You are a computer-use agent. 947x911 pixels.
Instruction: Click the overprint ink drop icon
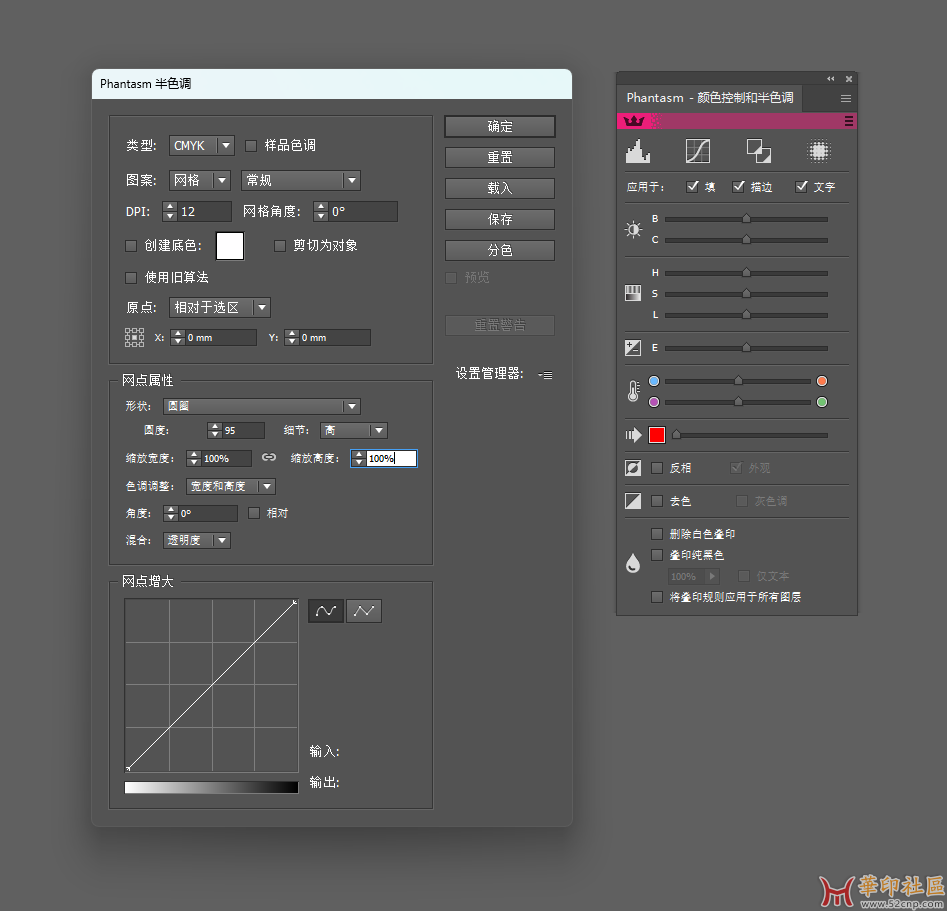(632, 563)
